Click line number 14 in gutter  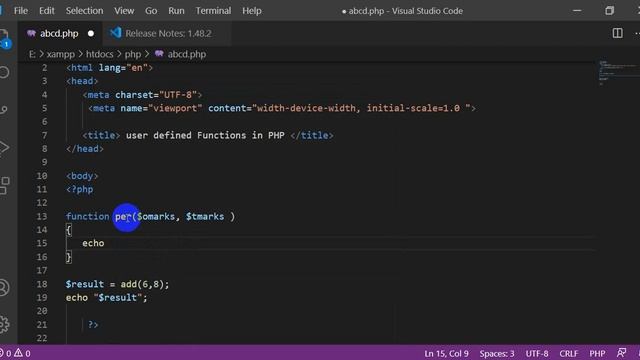42,230
